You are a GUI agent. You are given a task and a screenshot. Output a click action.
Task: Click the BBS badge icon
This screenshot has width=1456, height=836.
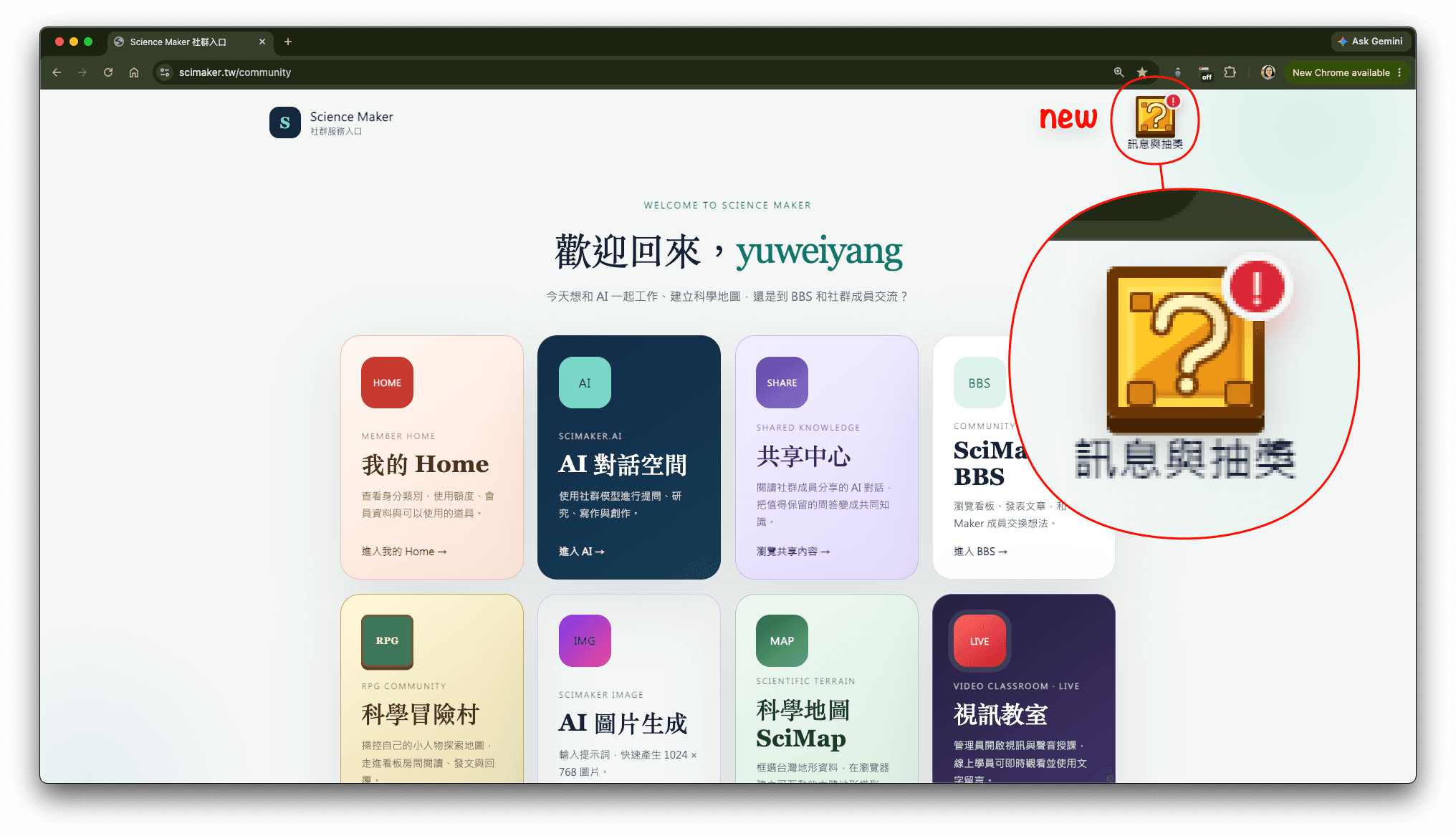tap(980, 383)
